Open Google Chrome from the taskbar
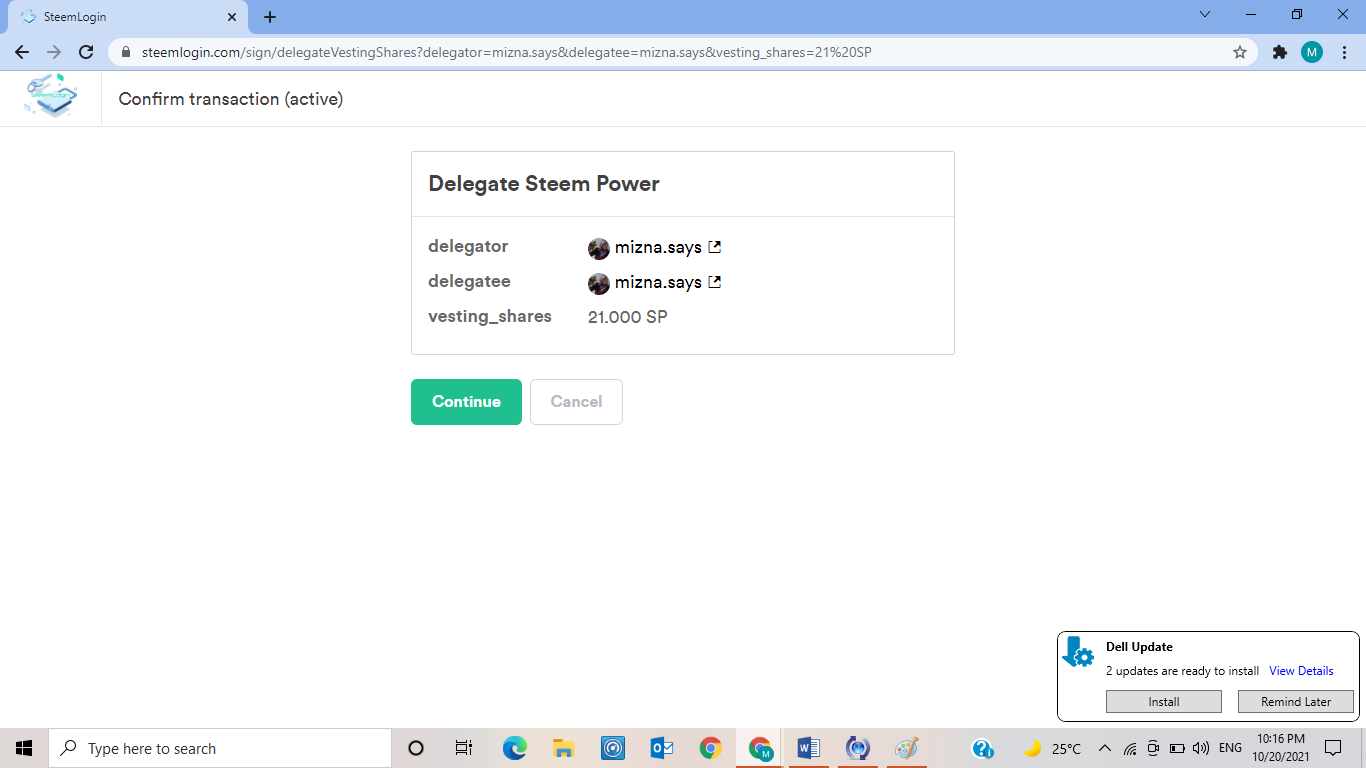This screenshot has width=1366, height=768. click(x=710, y=748)
